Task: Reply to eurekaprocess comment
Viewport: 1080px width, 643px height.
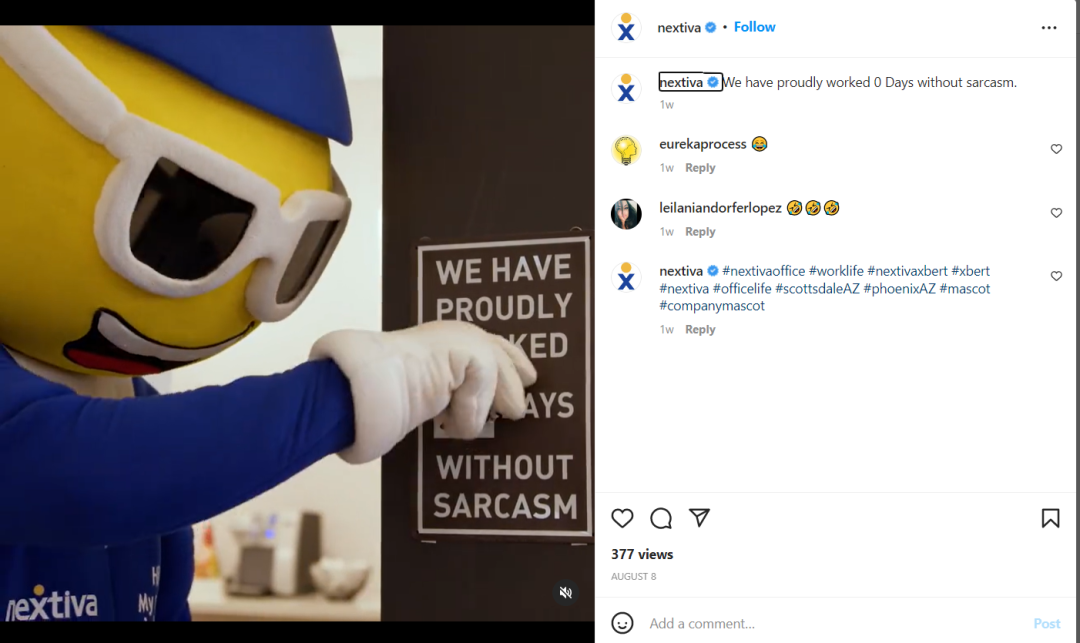Action: pos(700,168)
